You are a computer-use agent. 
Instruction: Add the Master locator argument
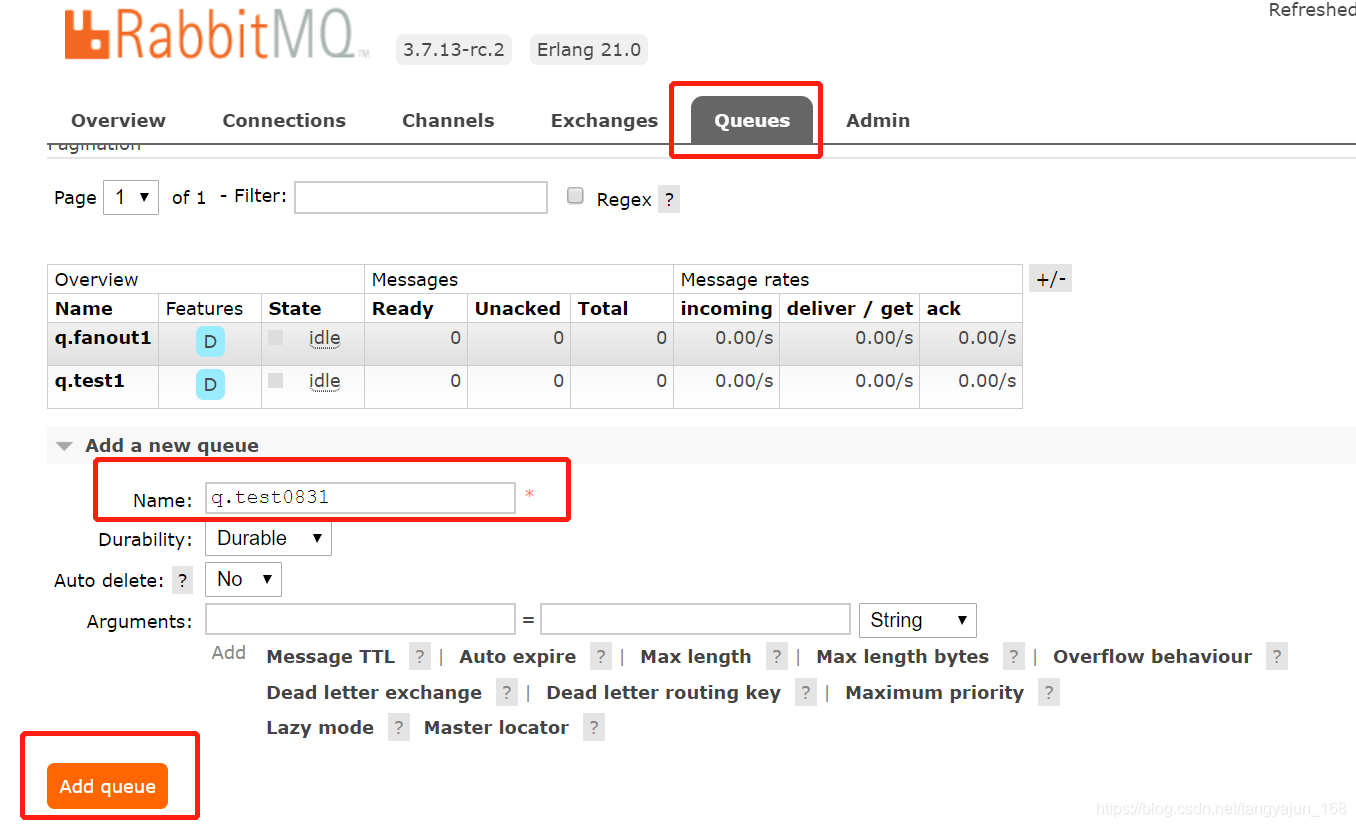click(496, 728)
